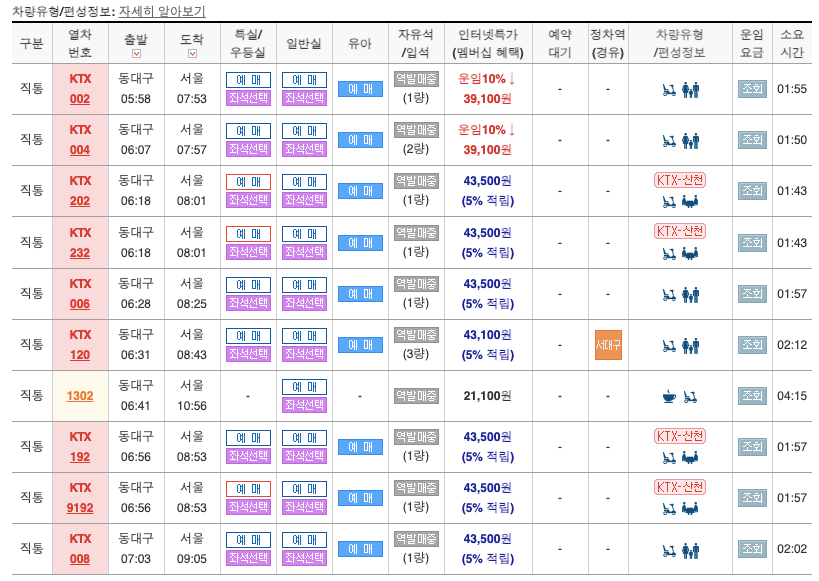Click the family seating icon for KTX 004

tap(691, 142)
